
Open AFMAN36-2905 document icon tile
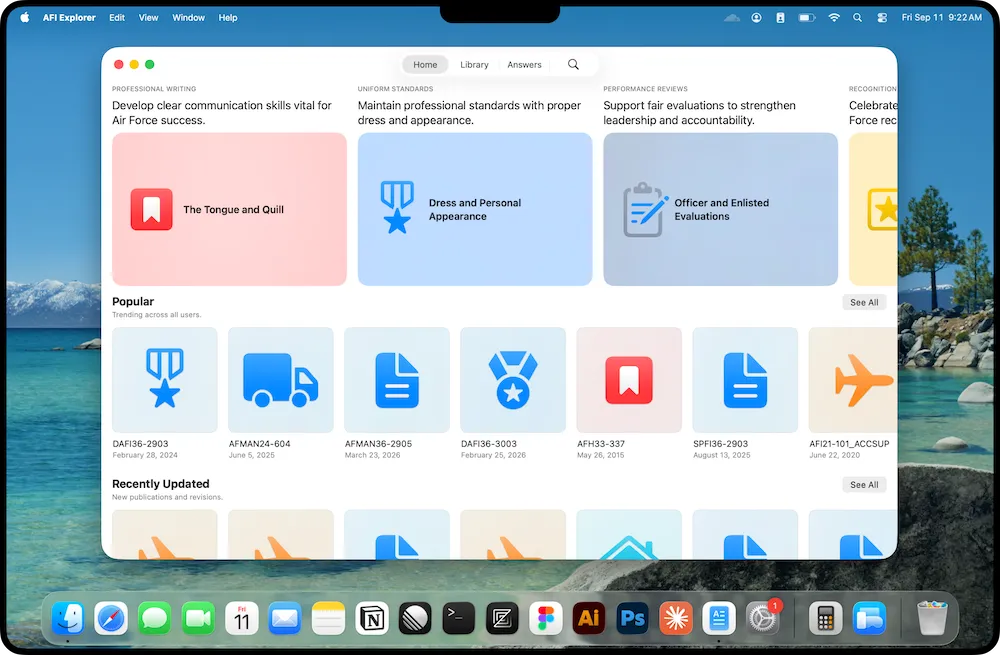tap(397, 380)
